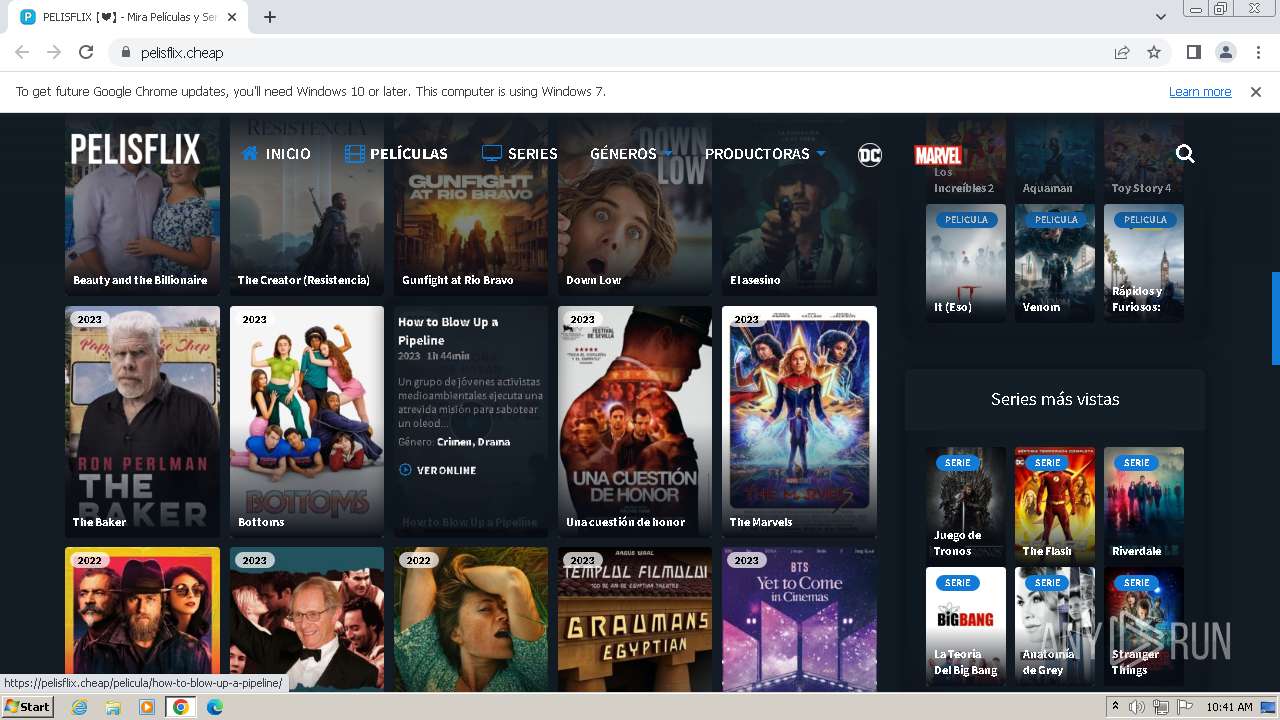Click the site search magnifier icon
This screenshot has height=720, width=1280.
point(1185,154)
